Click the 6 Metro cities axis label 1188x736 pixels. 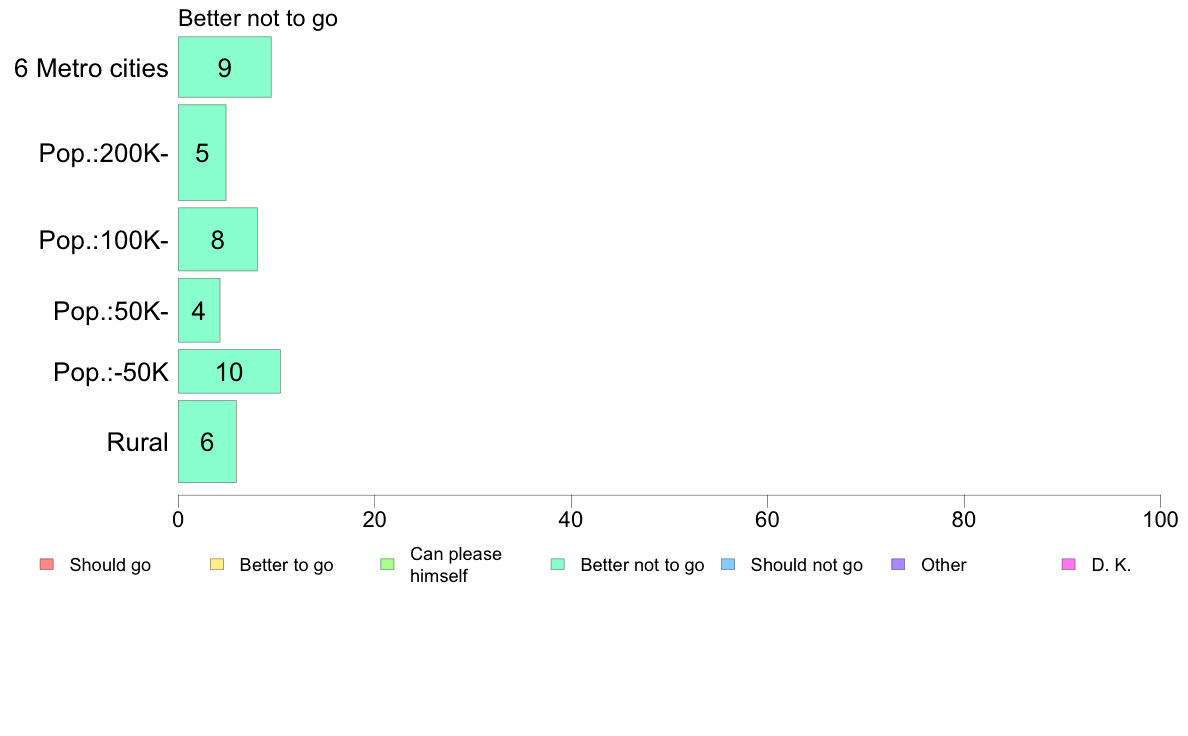[91, 68]
